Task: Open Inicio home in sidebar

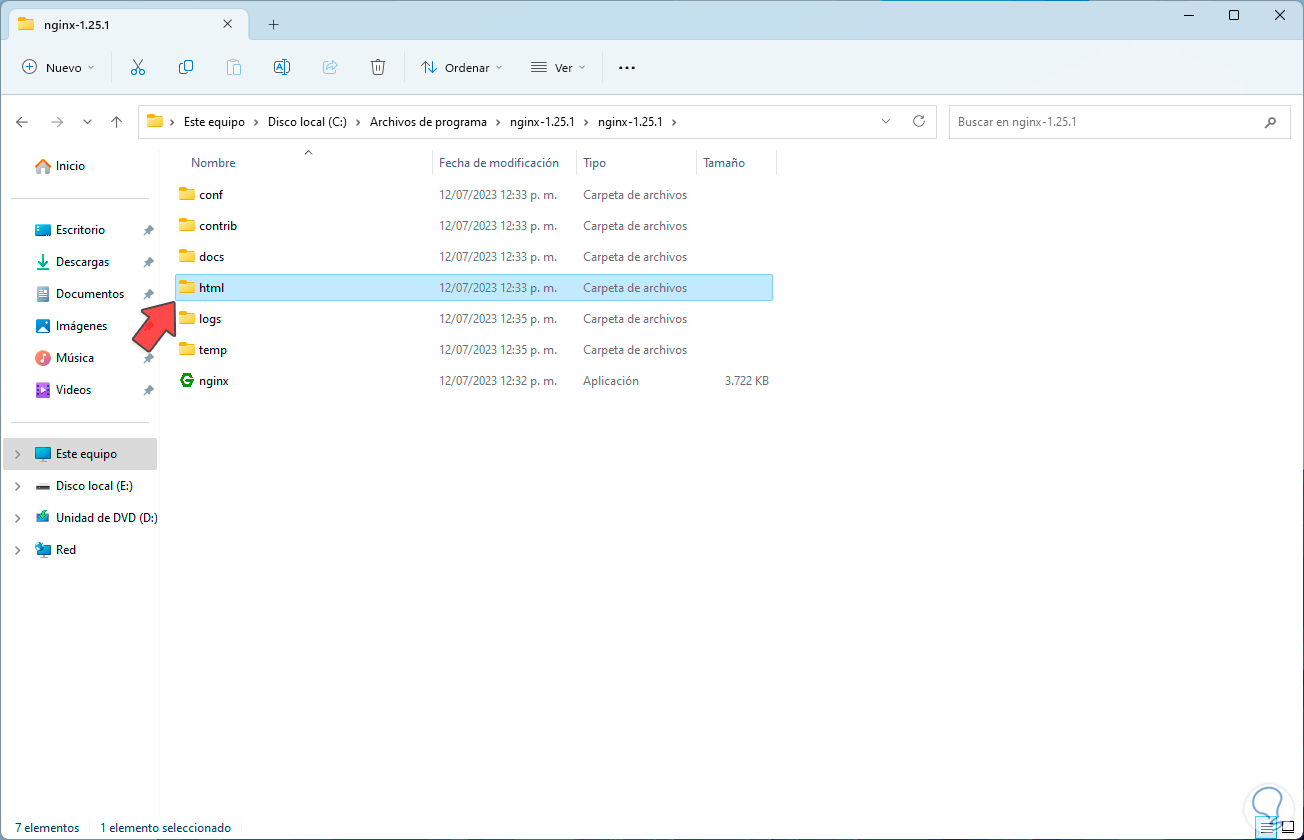Action: tap(60, 166)
